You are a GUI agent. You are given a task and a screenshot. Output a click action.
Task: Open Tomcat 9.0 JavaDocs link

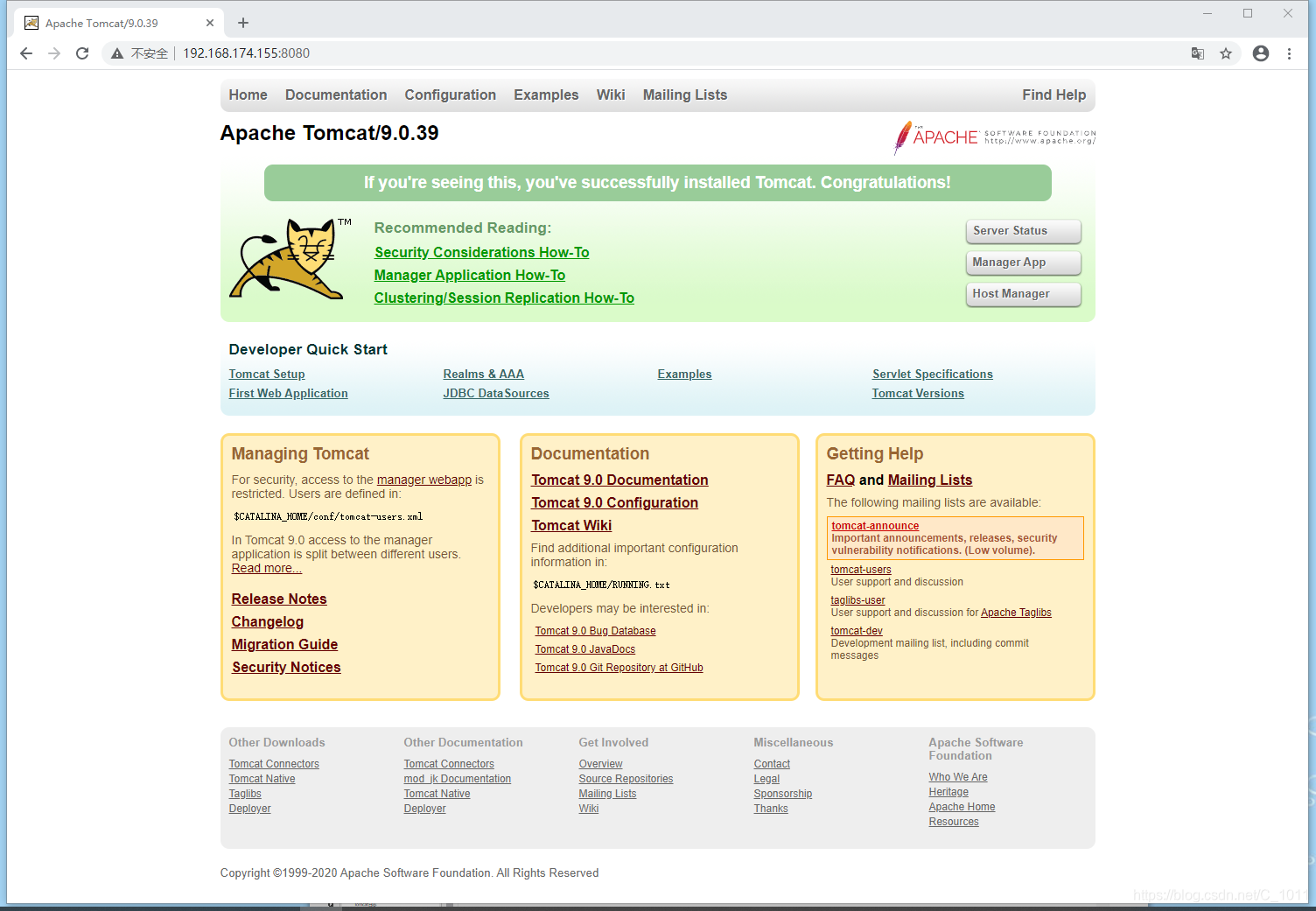pos(585,649)
